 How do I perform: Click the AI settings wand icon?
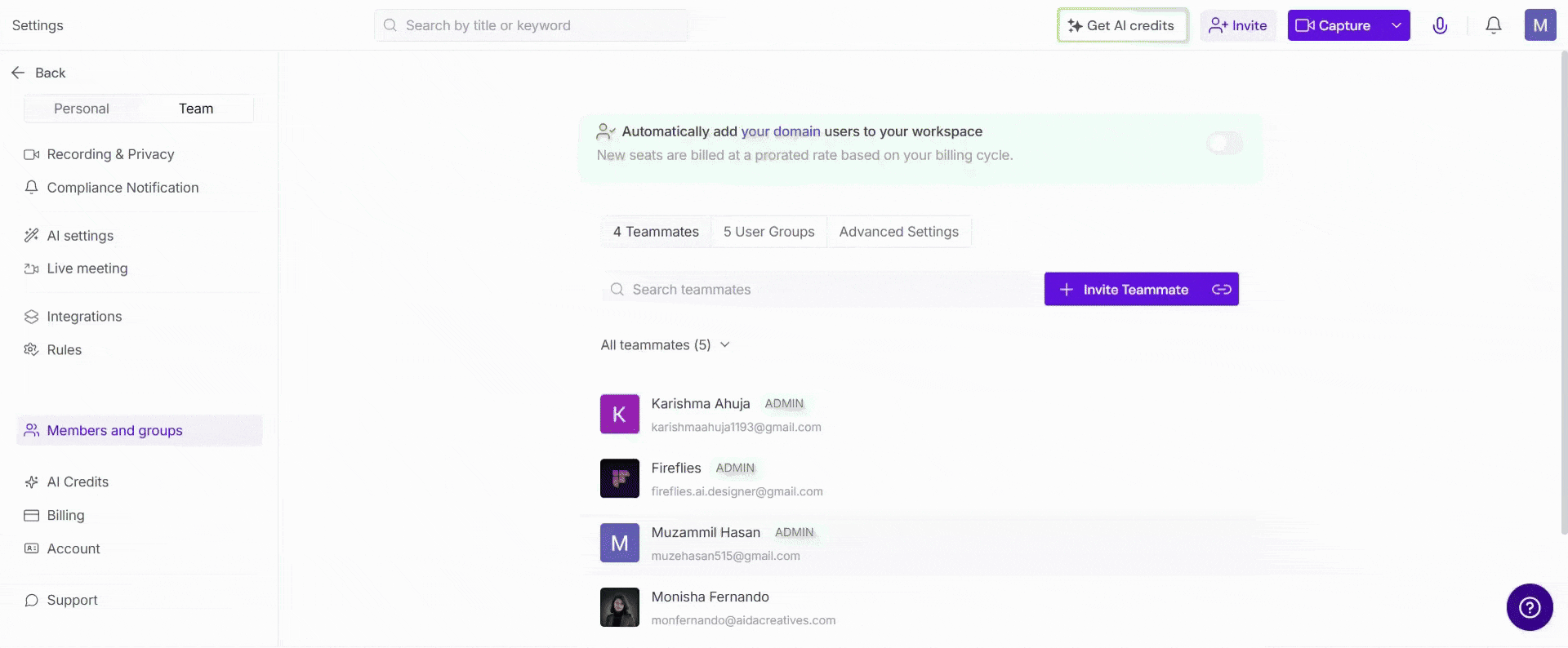(x=32, y=236)
